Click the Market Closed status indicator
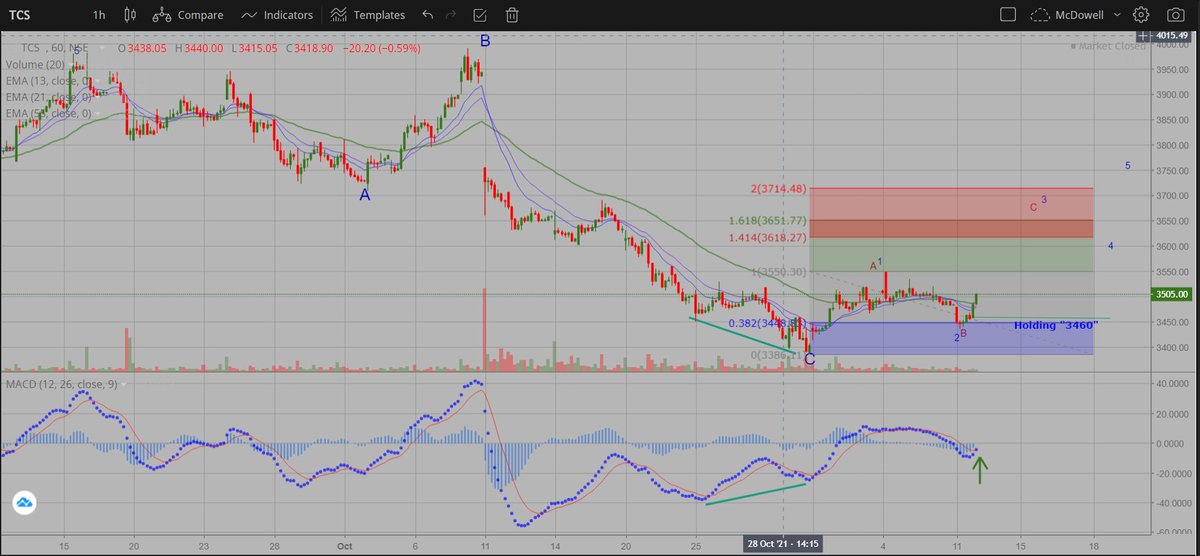Image resolution: width=1200 pixels, height=556 pixels. coord(1110,46)
